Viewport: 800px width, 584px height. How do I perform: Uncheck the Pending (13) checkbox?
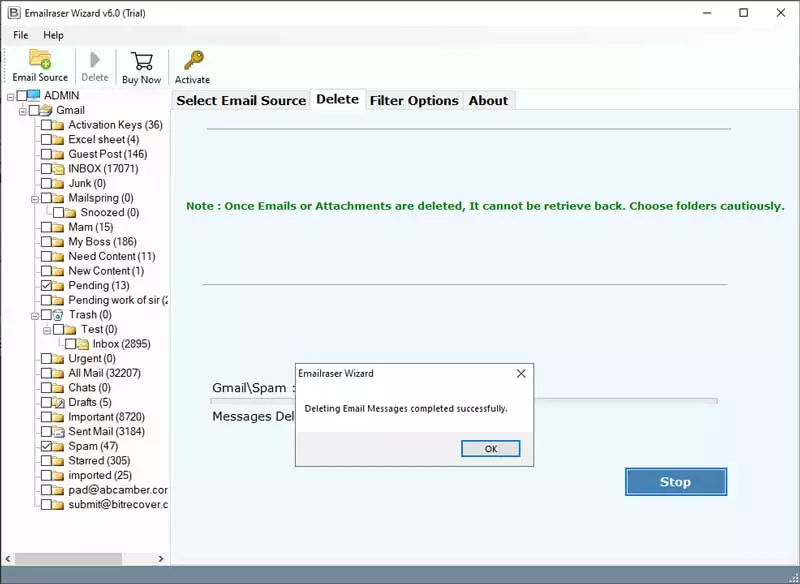click(x=46, y=286)
